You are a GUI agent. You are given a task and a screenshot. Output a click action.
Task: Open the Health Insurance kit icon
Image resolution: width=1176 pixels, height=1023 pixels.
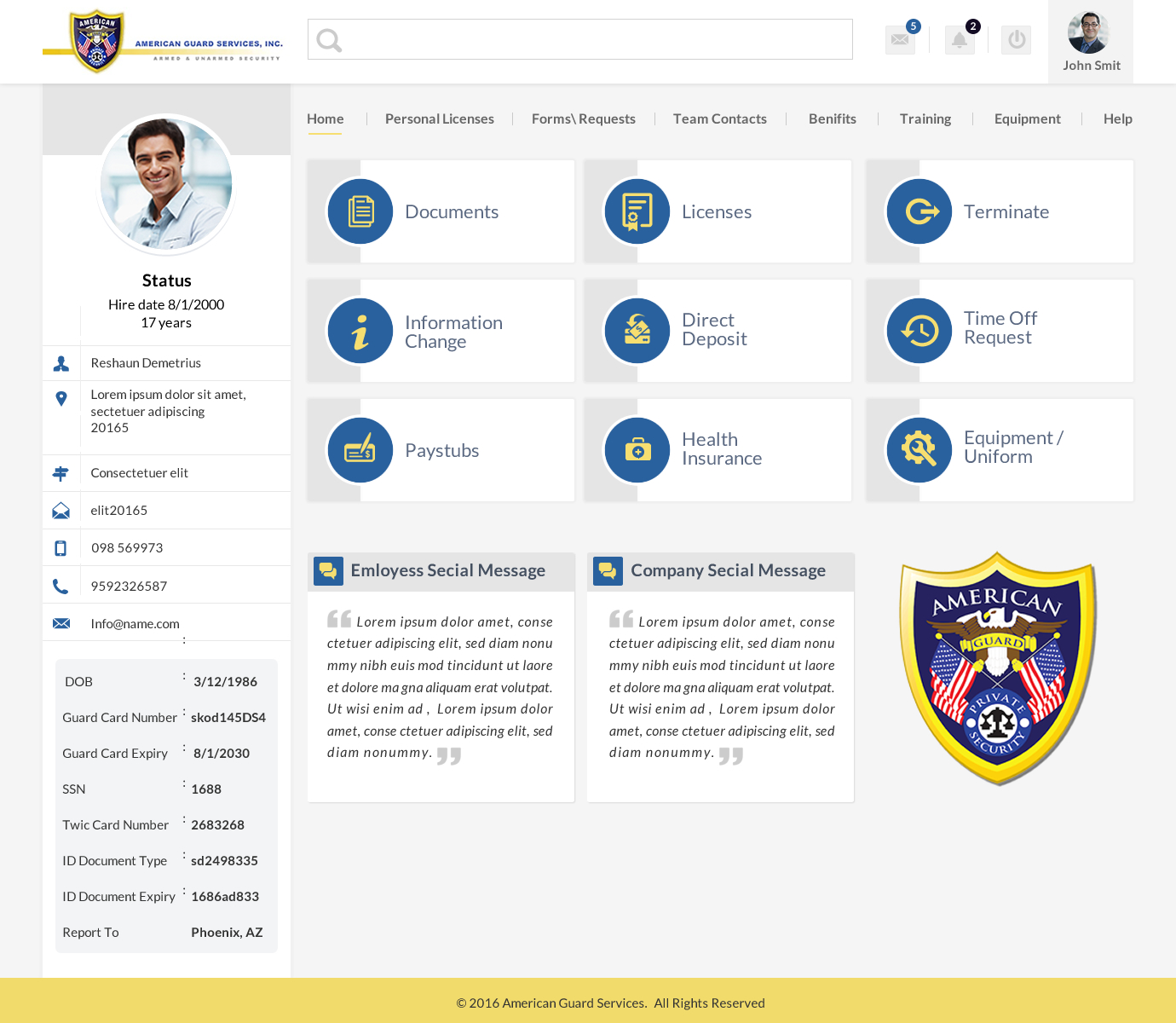[637, 450]
